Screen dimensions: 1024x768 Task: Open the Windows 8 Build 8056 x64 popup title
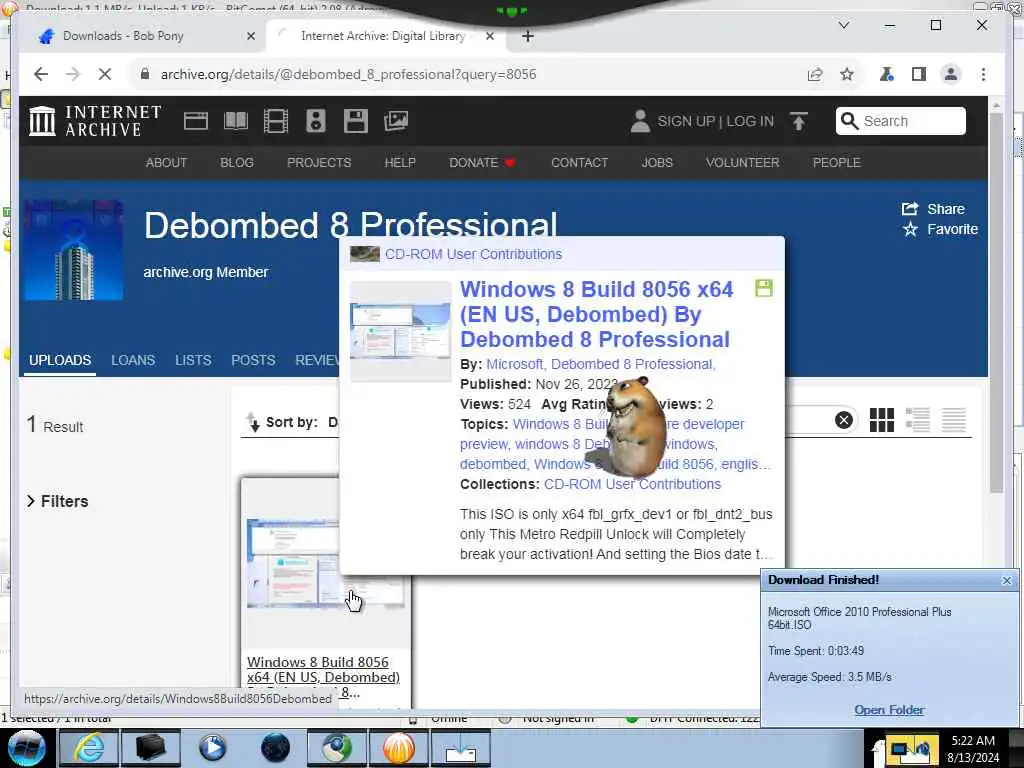point(596,314)
